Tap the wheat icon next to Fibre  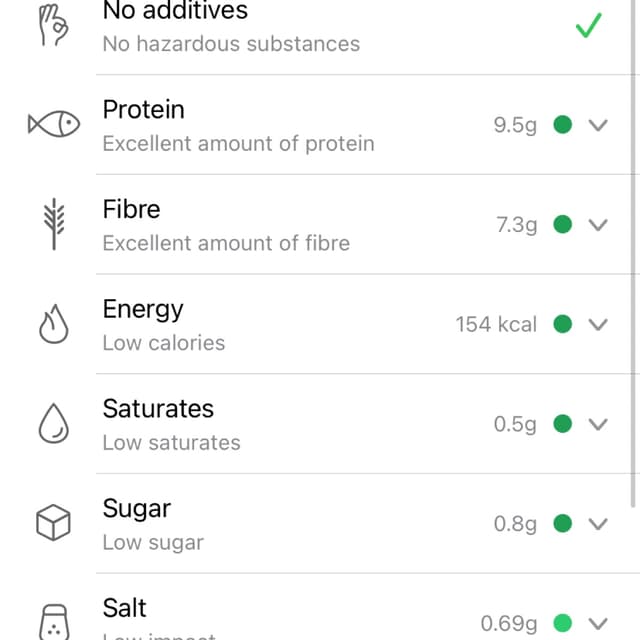(54, 224)
